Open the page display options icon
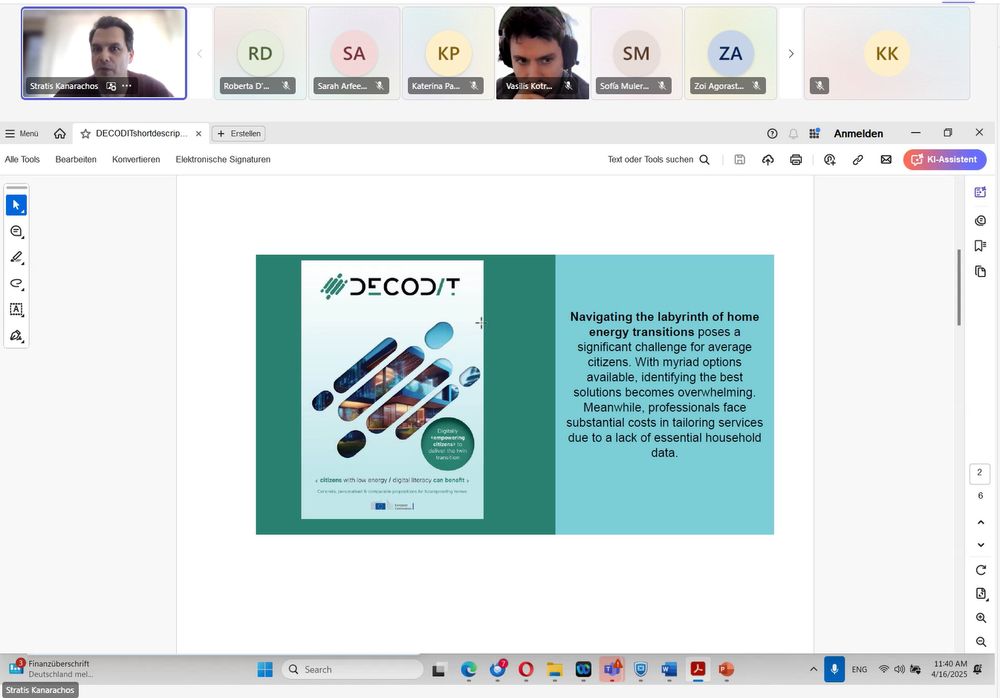The image size is (1000, 698). (x=981, y=594)
